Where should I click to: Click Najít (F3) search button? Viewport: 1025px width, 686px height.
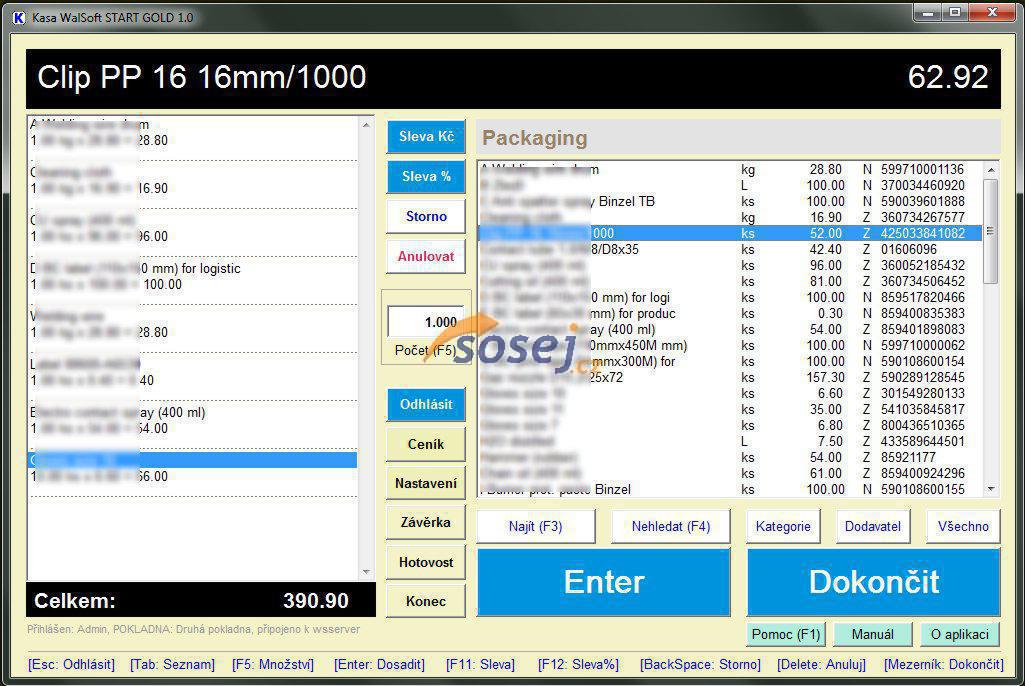pyautogui.click(x=536, y=526)
